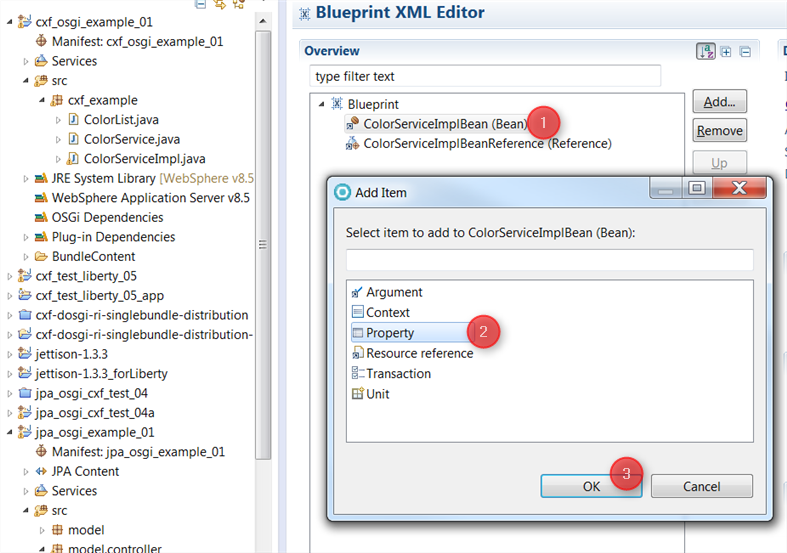787x553 pixels.
Task: Select Unit in Add Item list
Action: 377,394
